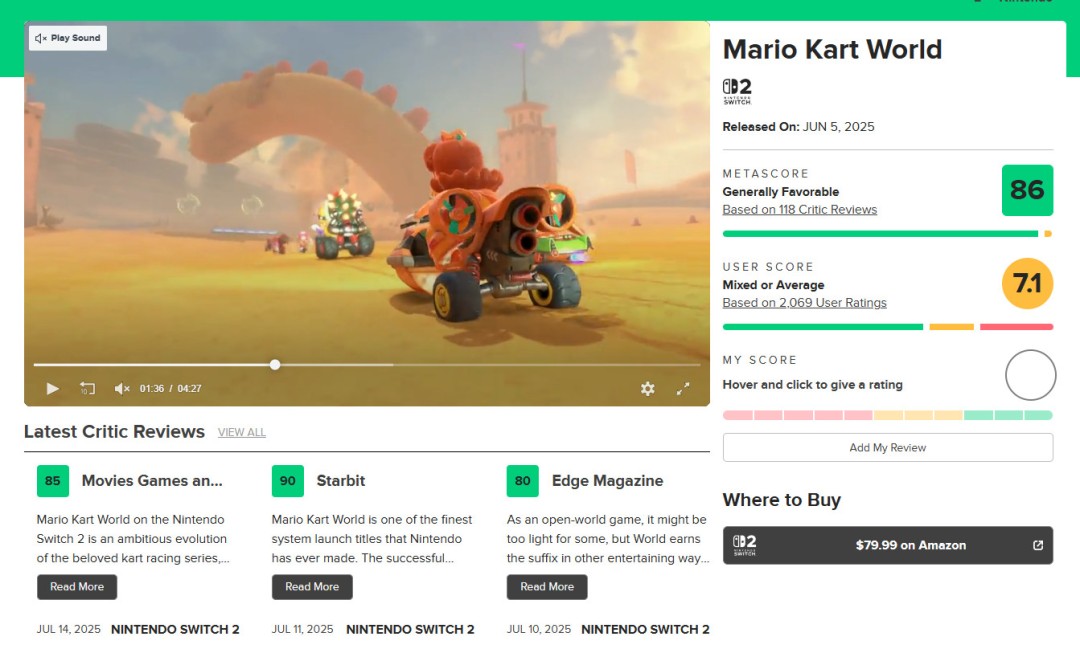Enter fullscreen video mode

coord(683,388)
